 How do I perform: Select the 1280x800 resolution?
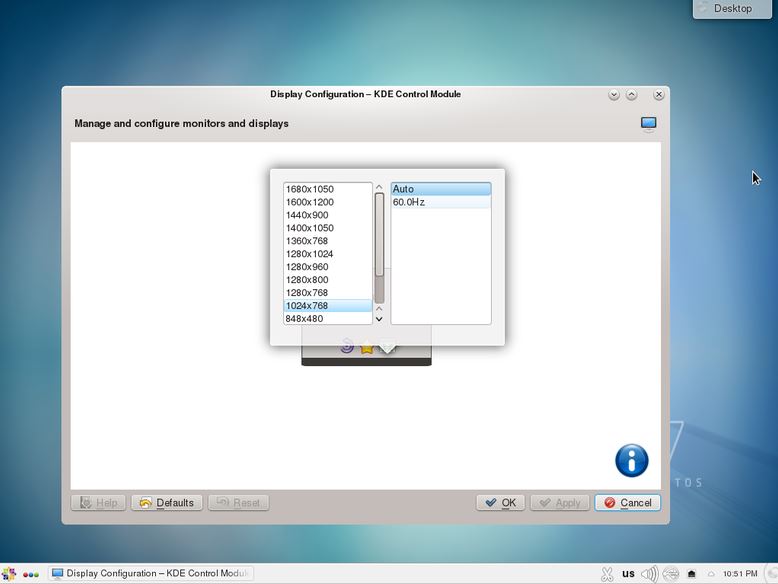[x=327, y=279]
